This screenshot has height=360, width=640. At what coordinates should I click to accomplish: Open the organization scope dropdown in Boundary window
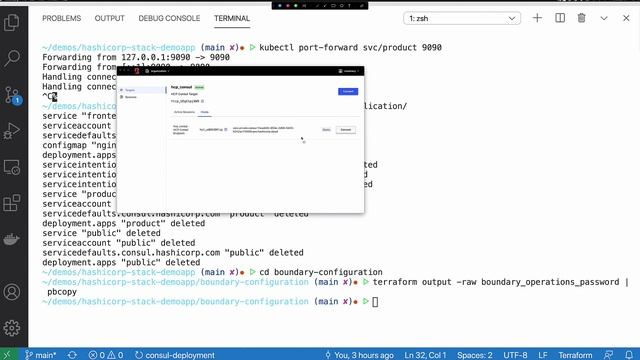(x=158, y=71)
